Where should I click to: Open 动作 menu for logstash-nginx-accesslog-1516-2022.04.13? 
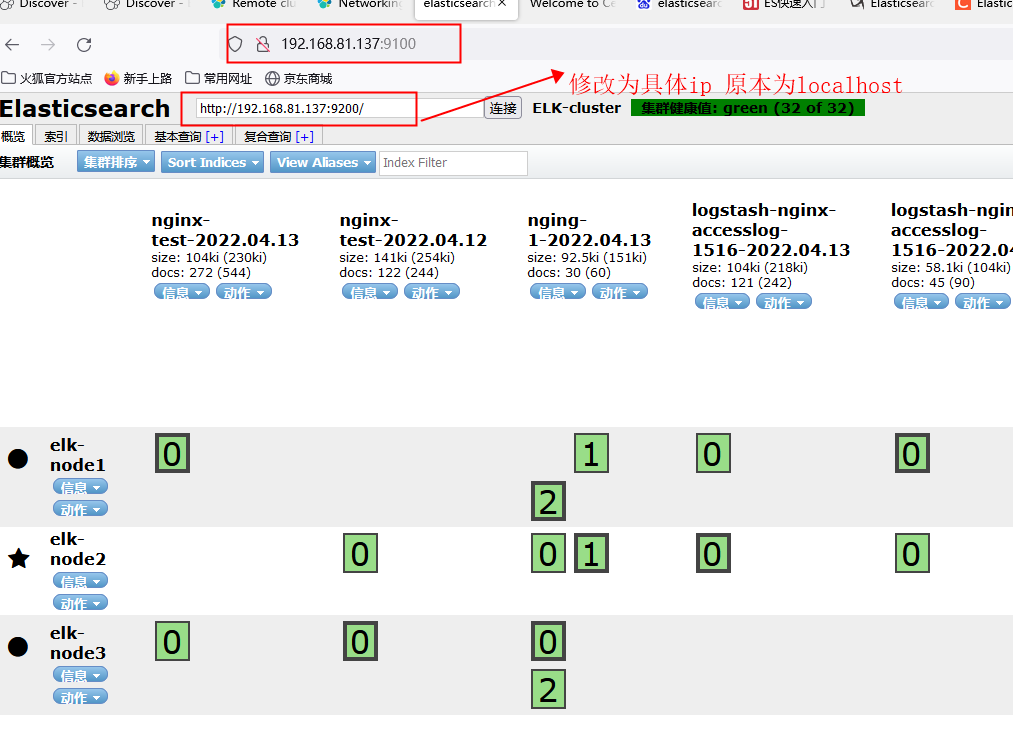point(784,302)
